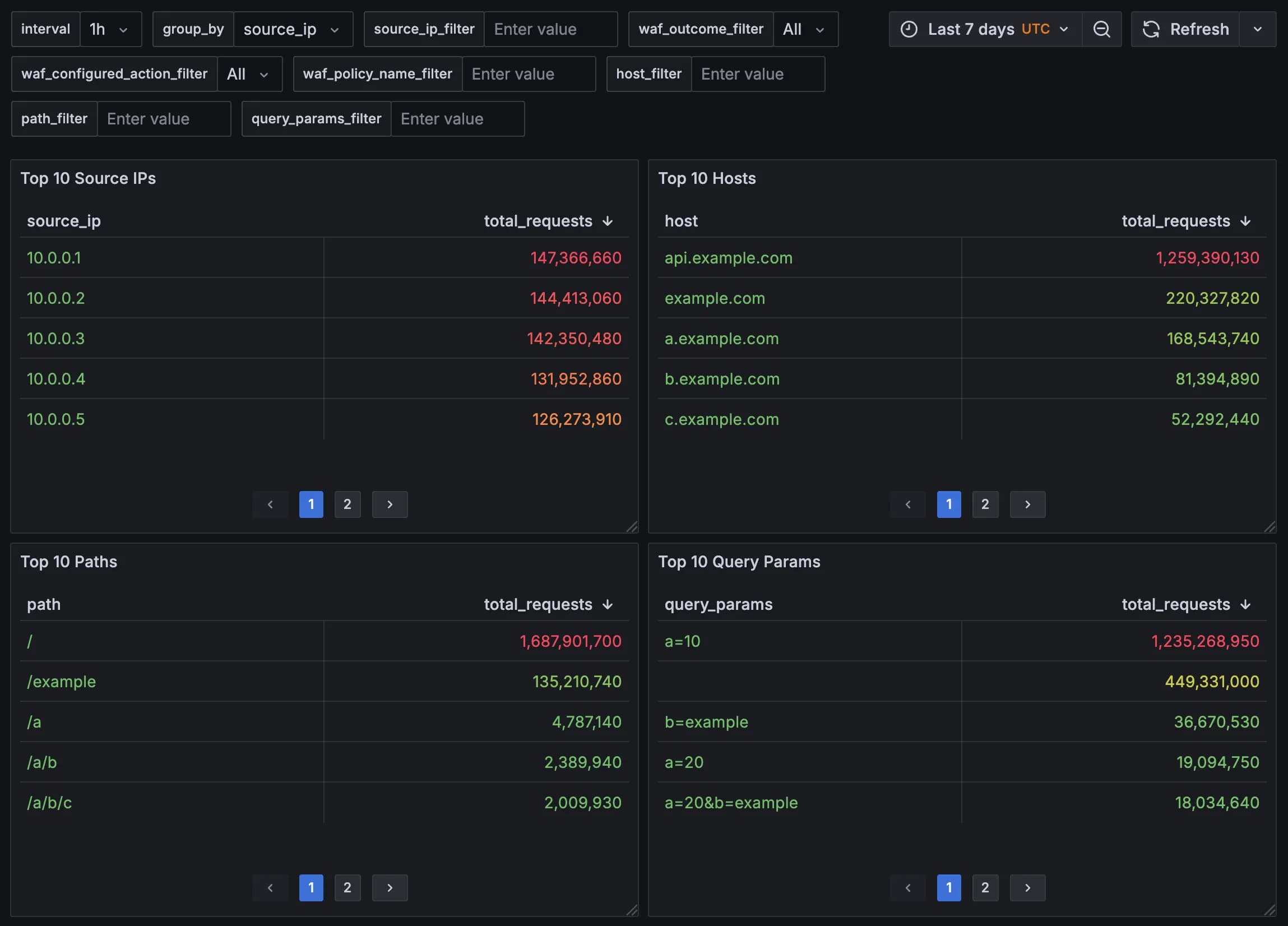The width and height of the screenshot is (1288, 926).
Task: Click the path column header
Action: point(44,604)
